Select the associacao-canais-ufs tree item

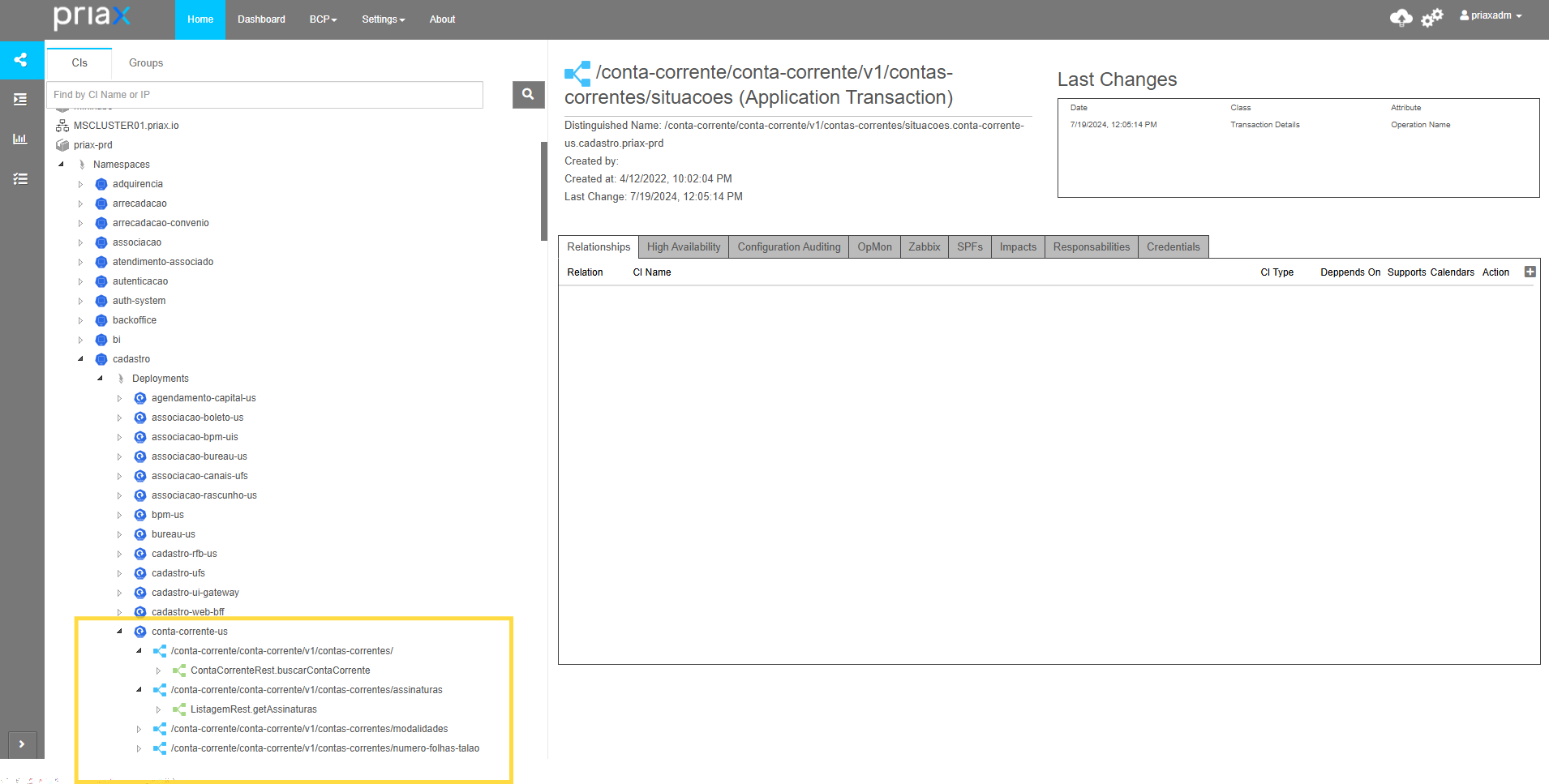click(x=200, y=476)
